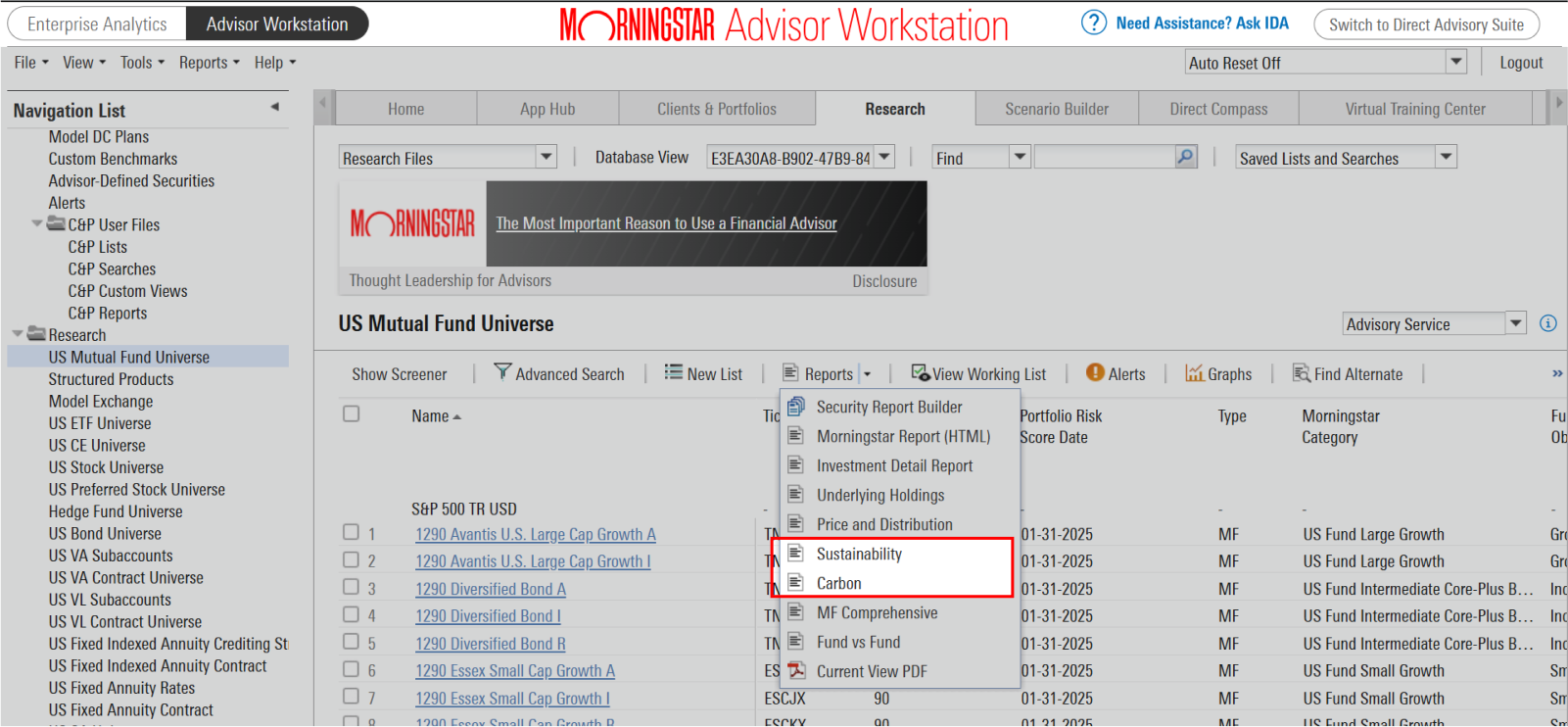Image resolution: width=1568 pixels, height=727 pixels.
Task: Click the Advisory Service info icon
Action: pyautogui.click(x=1547, y=323)
